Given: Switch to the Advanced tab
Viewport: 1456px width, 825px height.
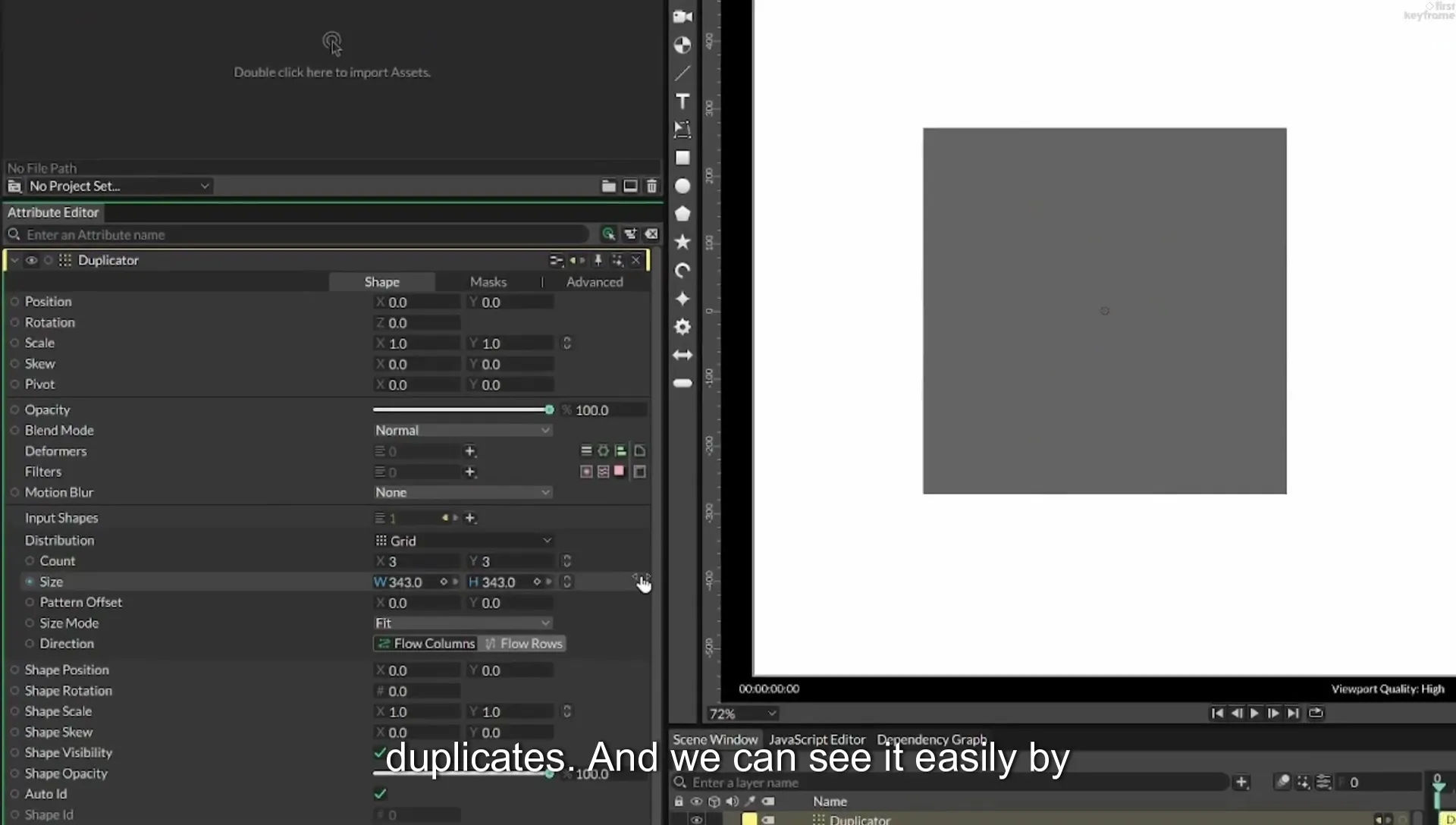Looking at the screenshot, I should pos(595,281).
